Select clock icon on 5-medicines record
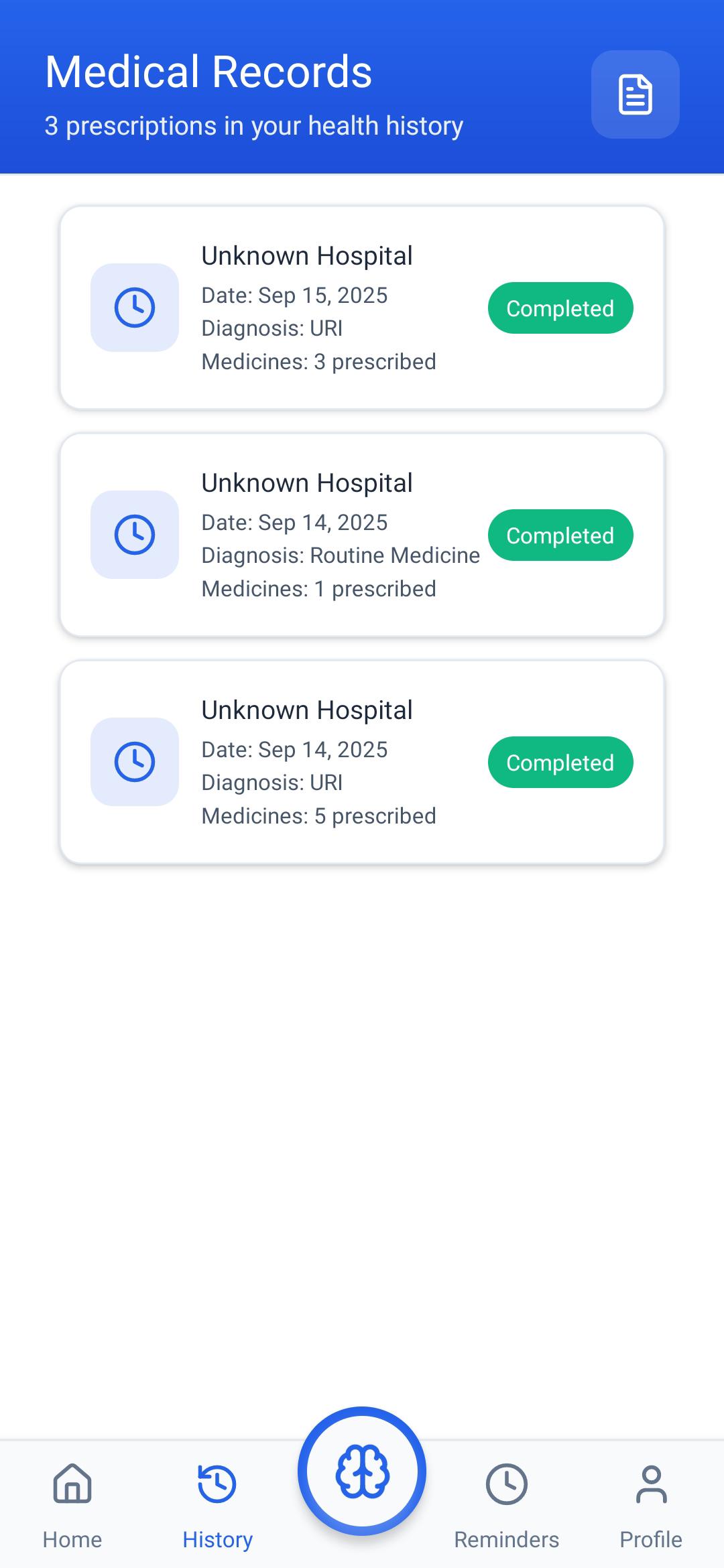The width and height of the screenshot is (724, 1568). coord(135,762)
